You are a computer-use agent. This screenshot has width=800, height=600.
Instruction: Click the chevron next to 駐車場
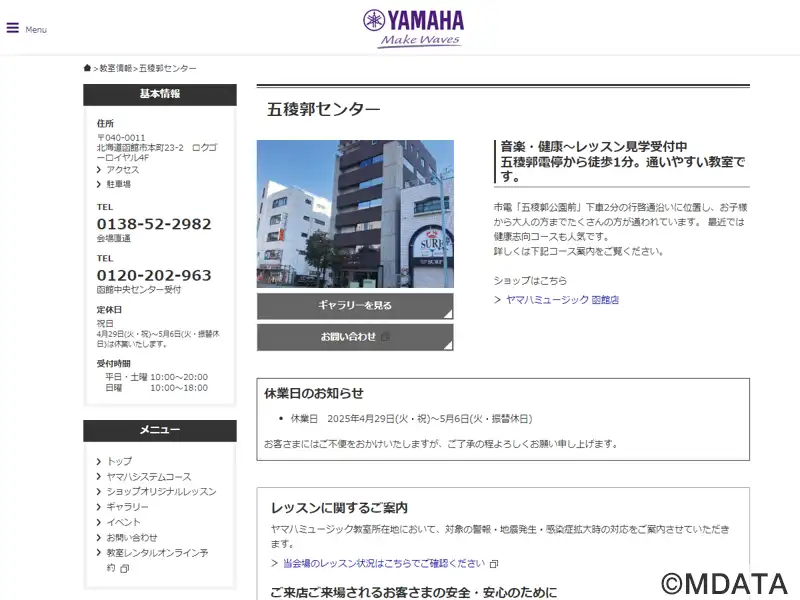point(99,184)
